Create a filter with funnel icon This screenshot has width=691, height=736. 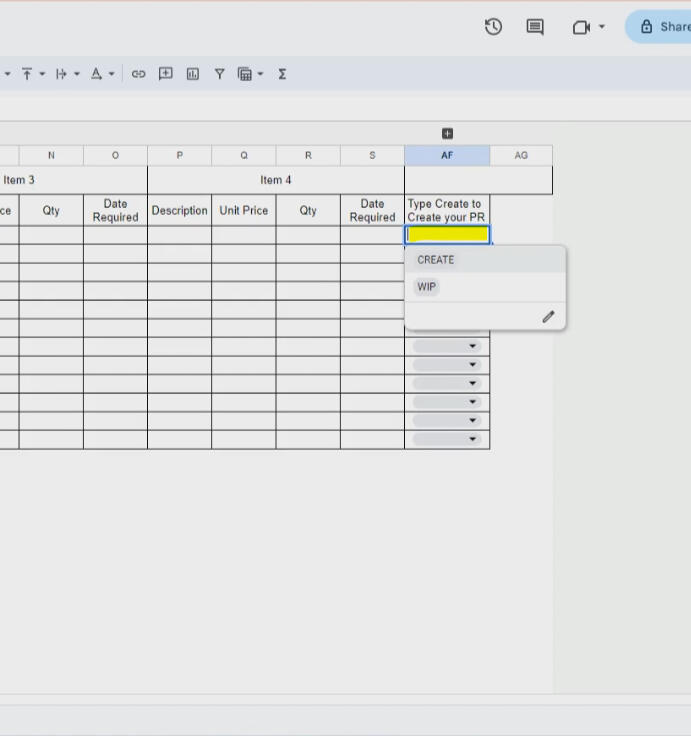pos(219,74)
